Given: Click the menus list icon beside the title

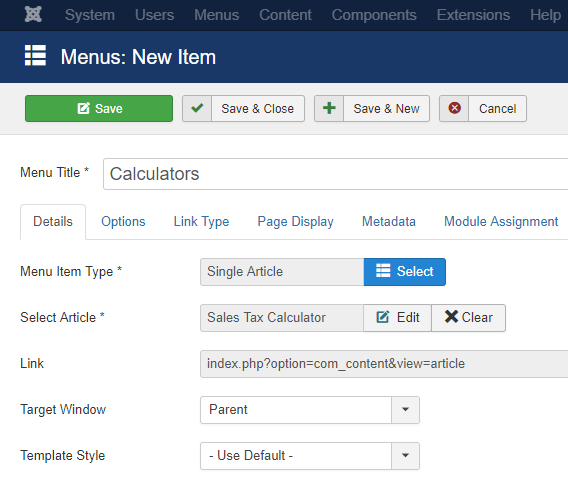Looking at the screenshot, I should pos(35,55).
